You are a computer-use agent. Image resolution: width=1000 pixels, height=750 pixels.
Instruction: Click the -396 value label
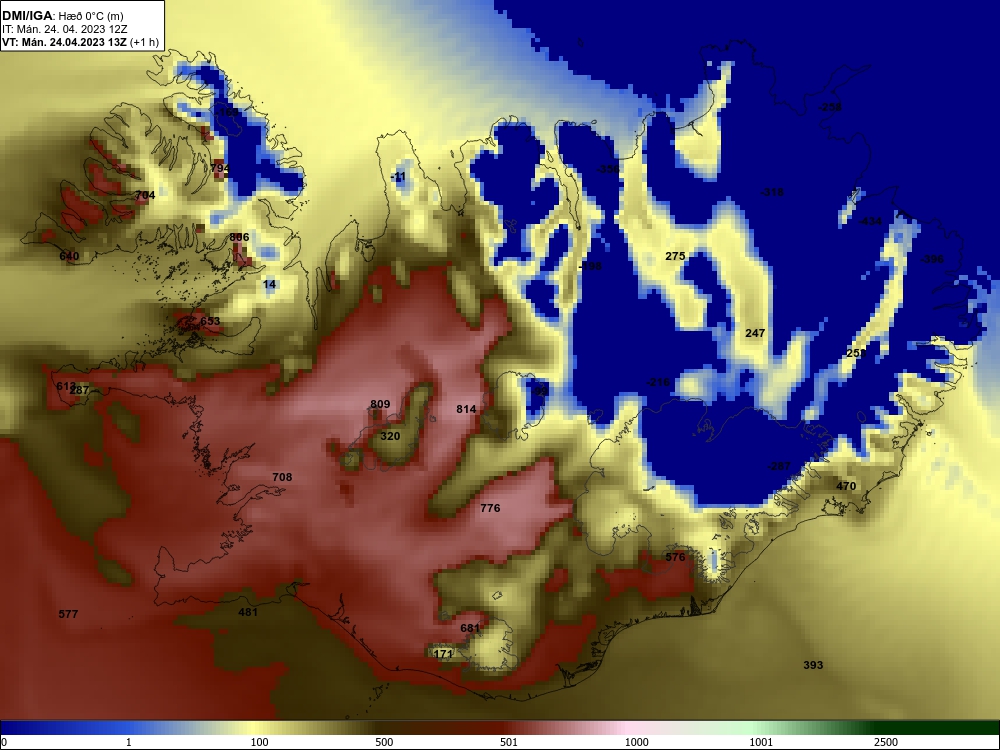coord(932,260)
